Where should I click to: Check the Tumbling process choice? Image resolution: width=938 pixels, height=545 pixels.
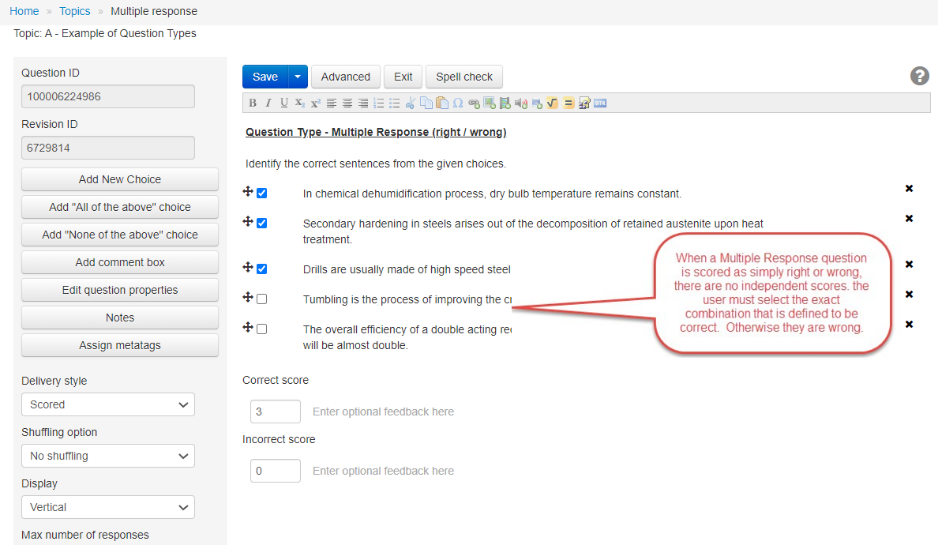click(x=262, y=299)
